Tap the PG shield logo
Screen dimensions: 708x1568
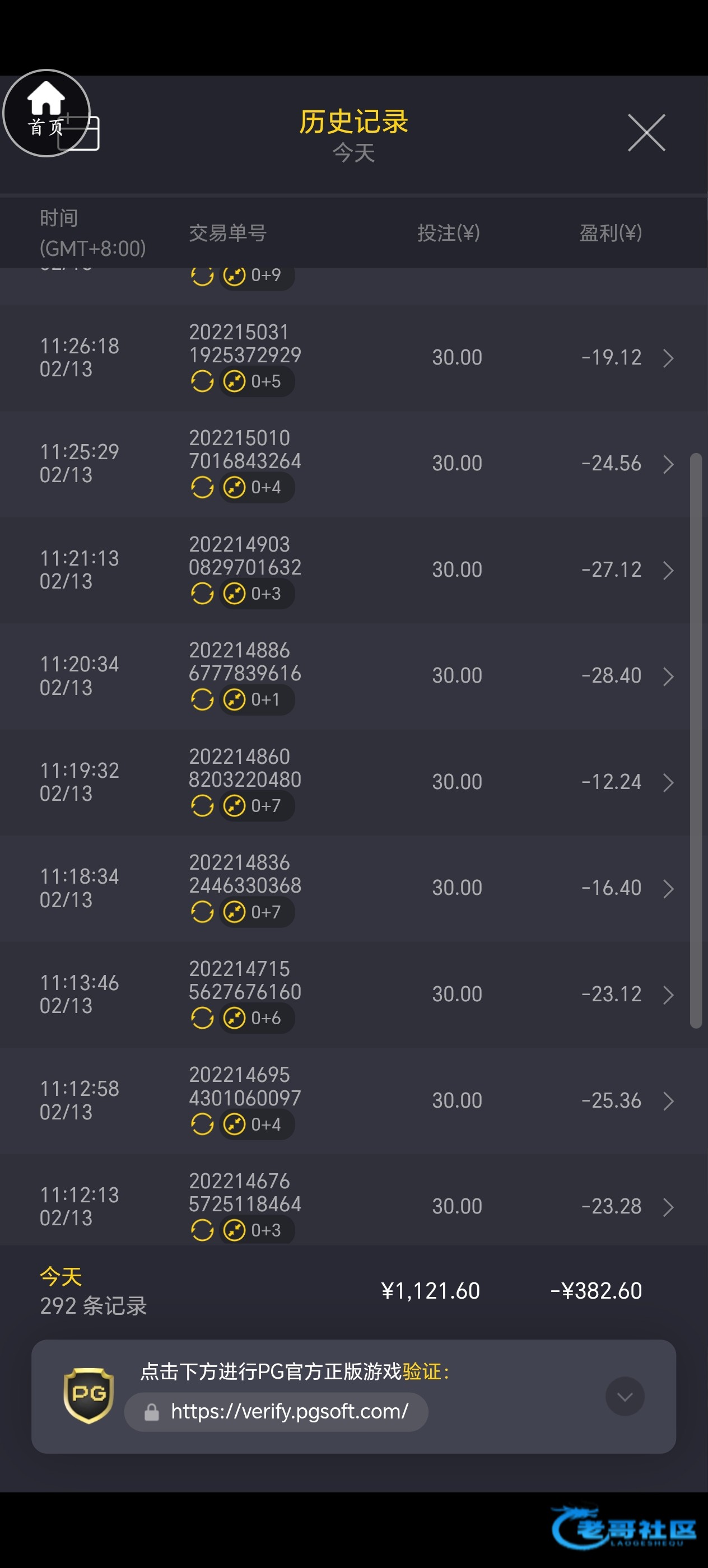[x=89, y=1395]
